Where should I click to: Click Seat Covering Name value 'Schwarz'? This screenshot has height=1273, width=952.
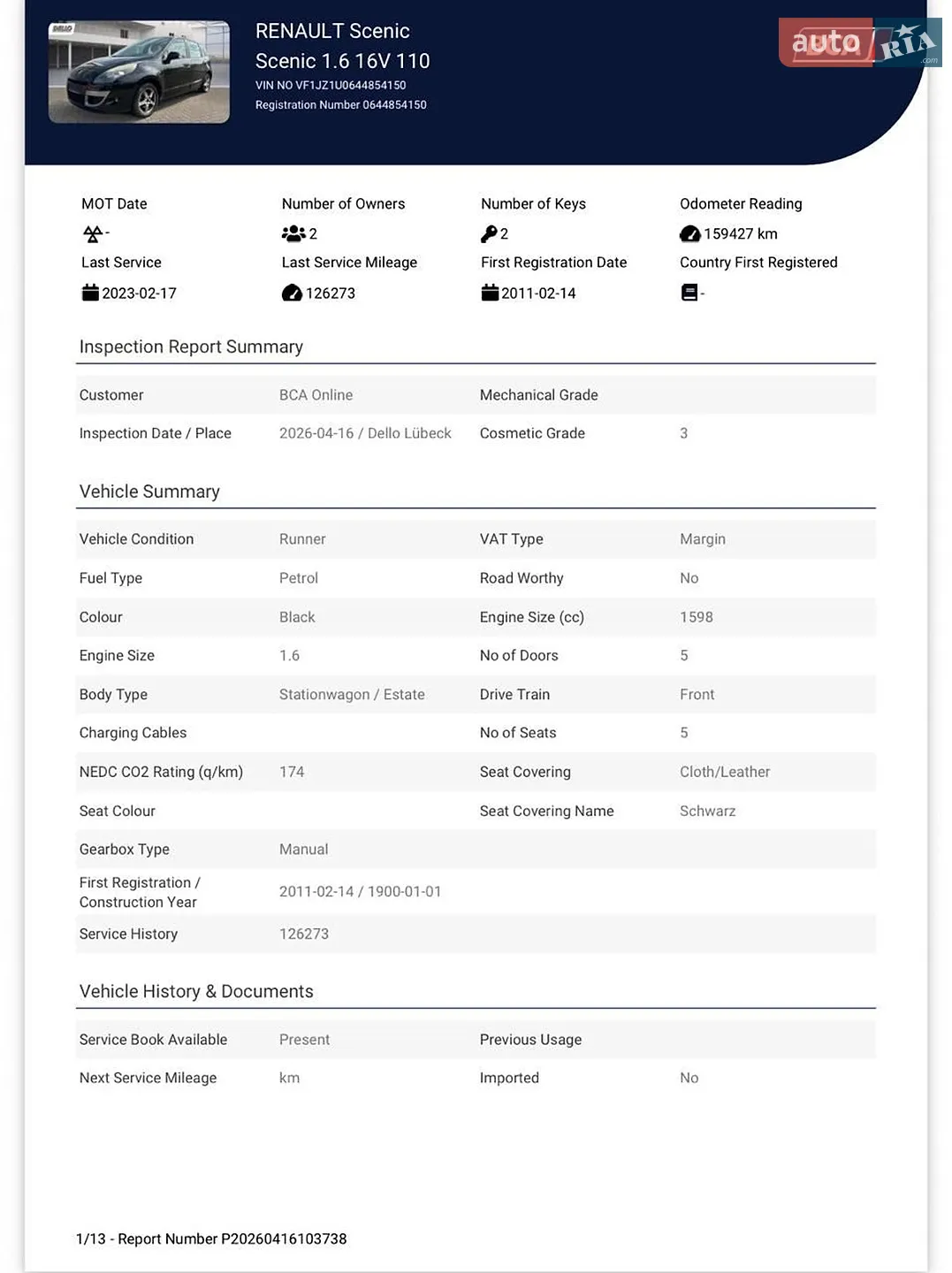pos(708,811)
